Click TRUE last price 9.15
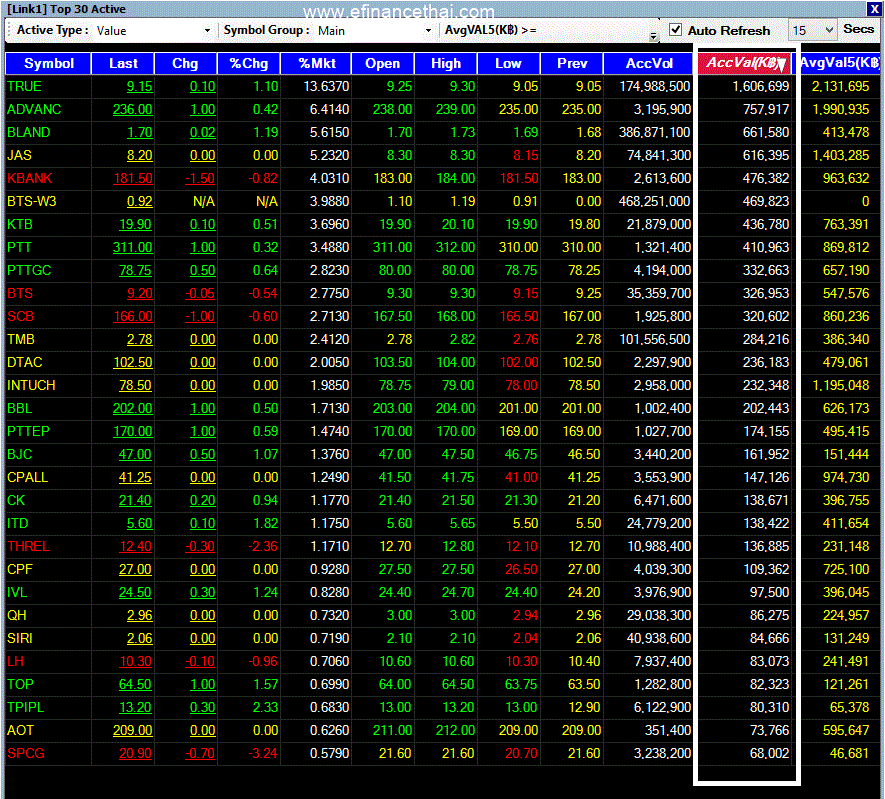885x799 pixels. coord(139,86)
